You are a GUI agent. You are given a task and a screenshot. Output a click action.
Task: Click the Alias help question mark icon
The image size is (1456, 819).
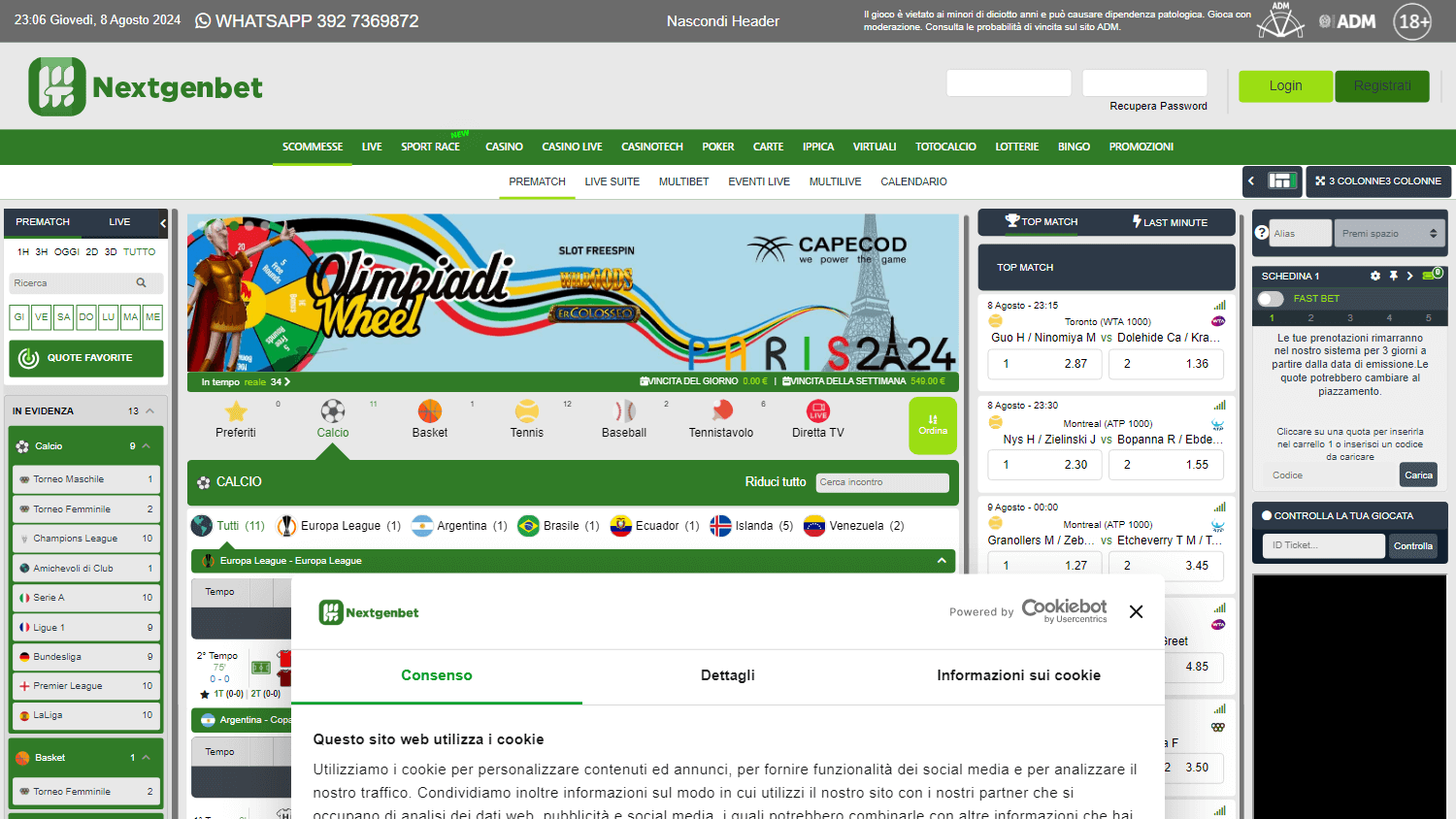(x=1262, y=233)
